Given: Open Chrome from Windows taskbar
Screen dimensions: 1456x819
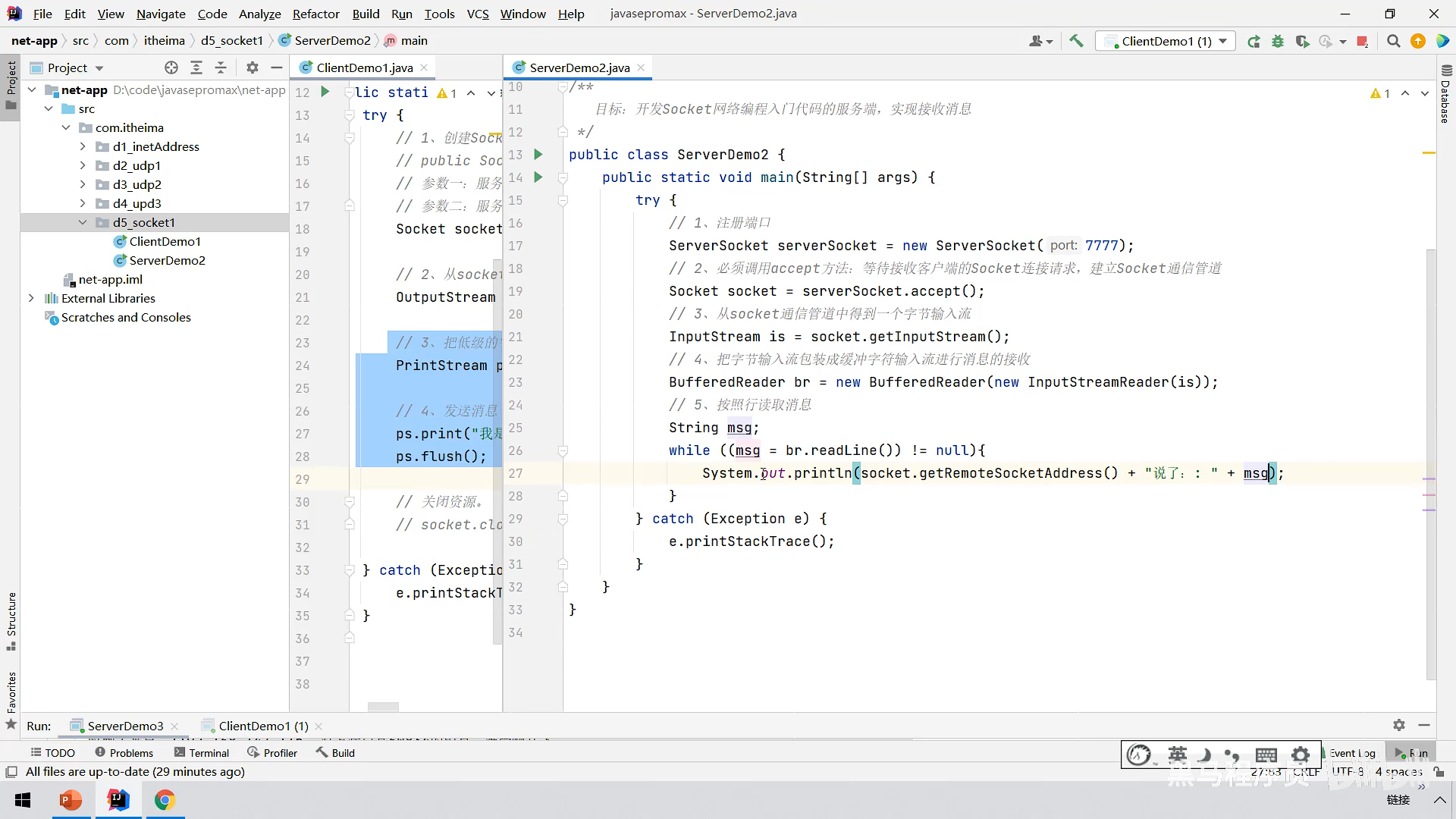Looking at the screenshot, I should (165, 800).
